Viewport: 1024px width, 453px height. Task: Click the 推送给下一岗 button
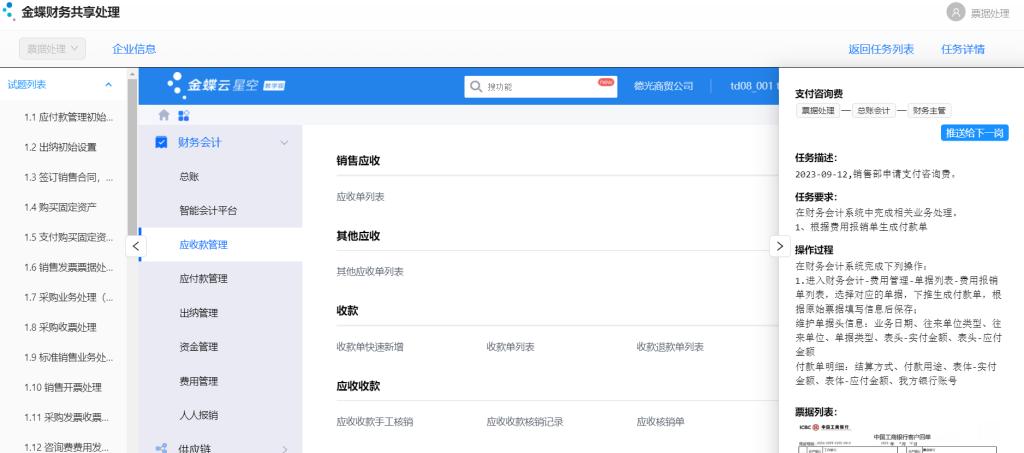click(x=974, y=133)
